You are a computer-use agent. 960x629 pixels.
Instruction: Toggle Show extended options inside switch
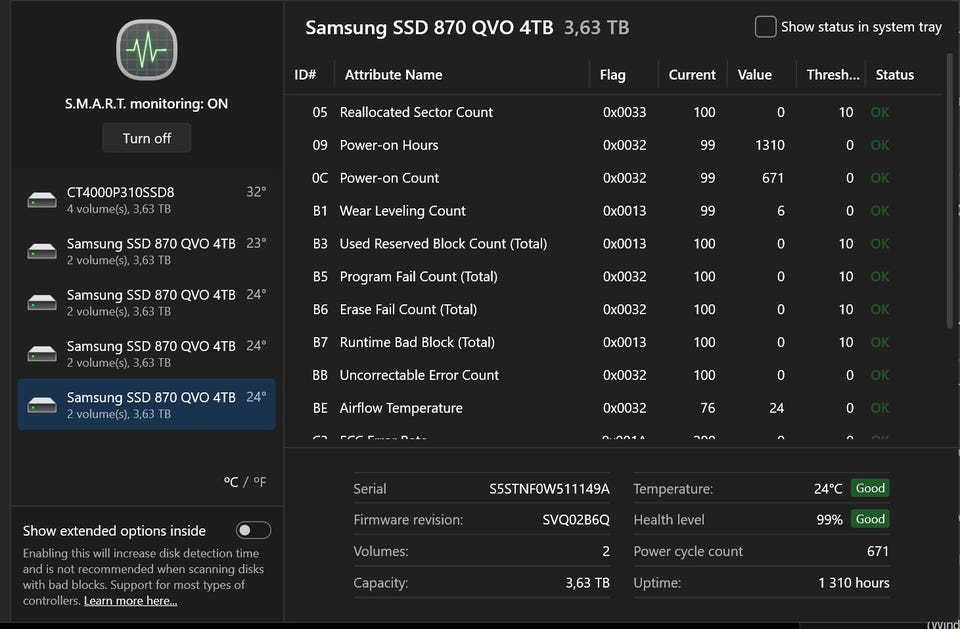click(x=253, y=530)
